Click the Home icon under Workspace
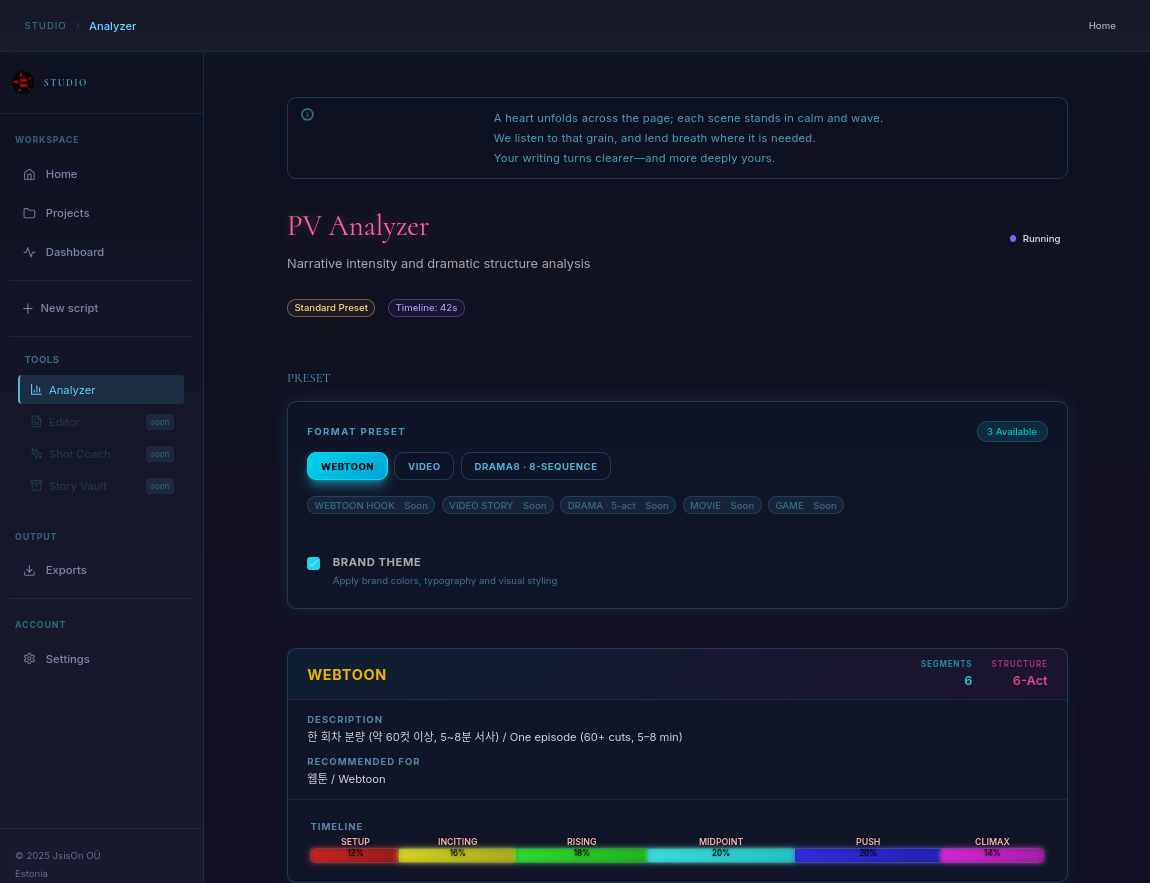Image resolution: width=1150 pixels, height=883 pixels. point(29,174)
